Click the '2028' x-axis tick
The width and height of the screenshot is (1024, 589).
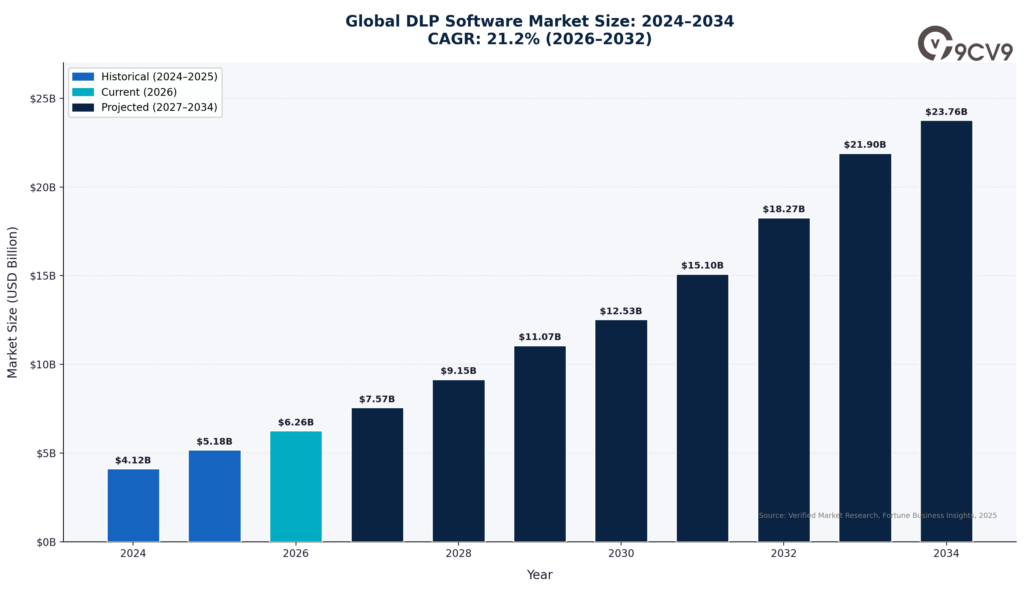pos(458,554)
